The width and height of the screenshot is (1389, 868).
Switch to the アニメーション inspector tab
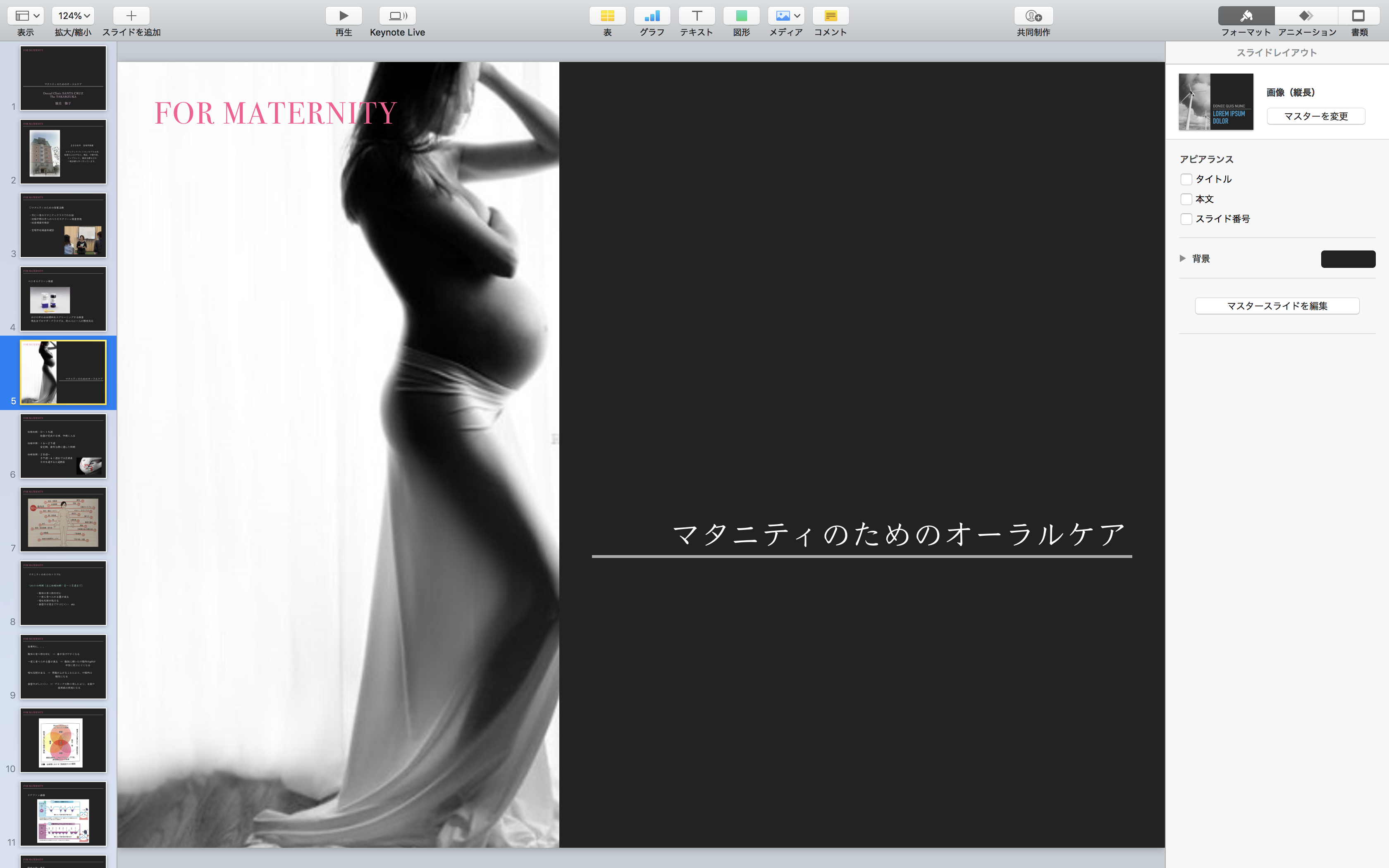[x=1307, y=16]
